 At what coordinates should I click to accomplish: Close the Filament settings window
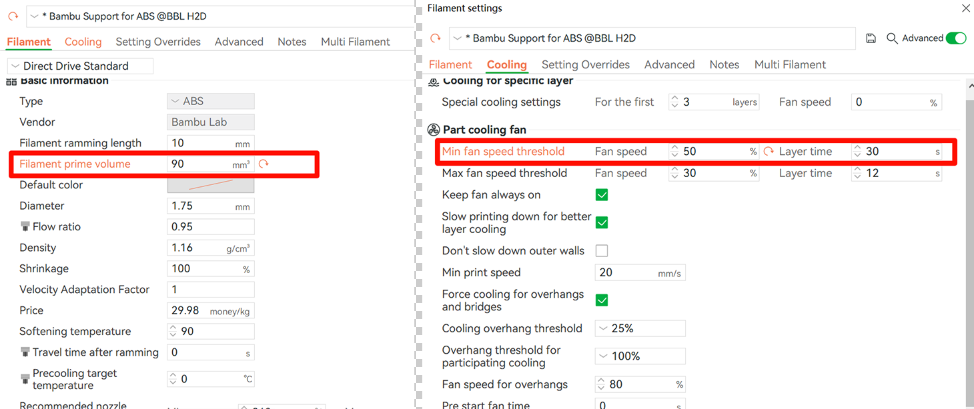965,8
